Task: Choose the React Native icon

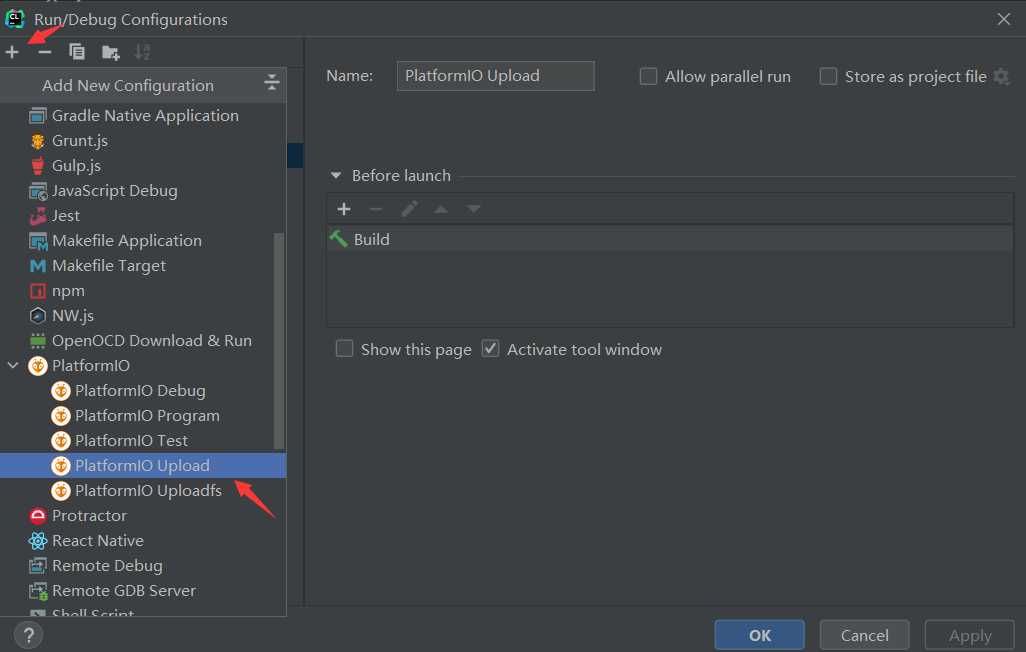Action: [x=38, y=541]
